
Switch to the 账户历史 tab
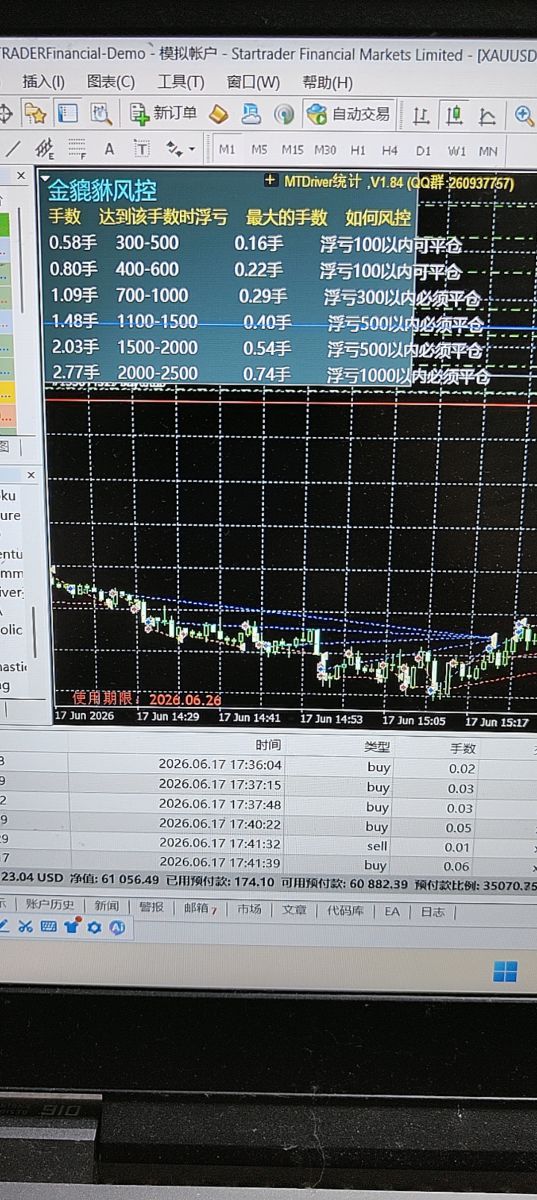[x=49, y=905]
